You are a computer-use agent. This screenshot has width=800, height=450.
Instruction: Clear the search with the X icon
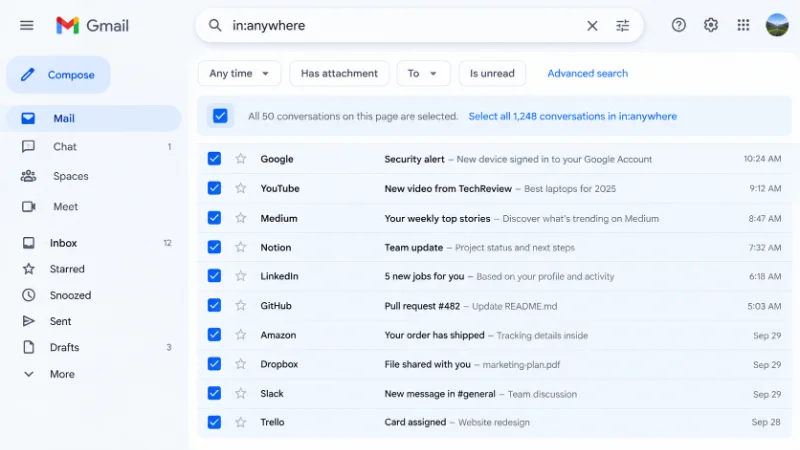[x=592, y=26]
